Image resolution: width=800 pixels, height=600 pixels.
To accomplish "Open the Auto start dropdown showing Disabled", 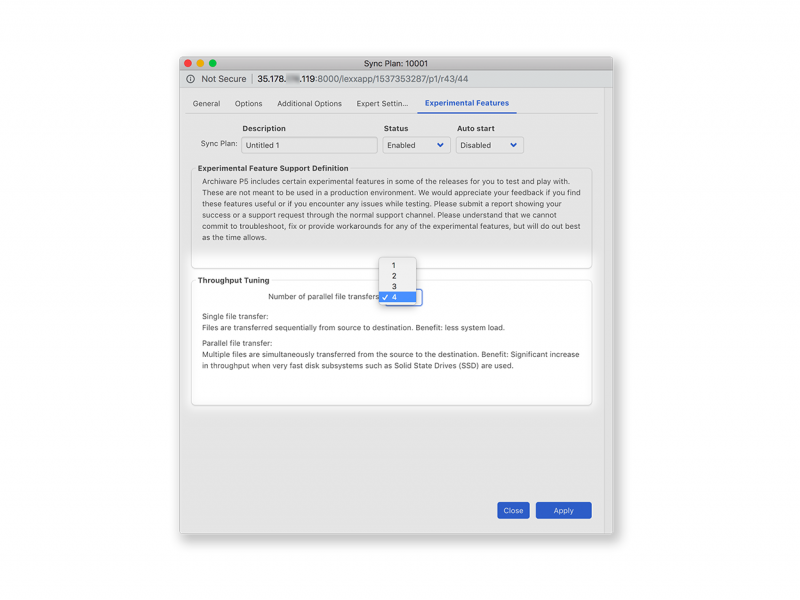I will coord(489,145).
